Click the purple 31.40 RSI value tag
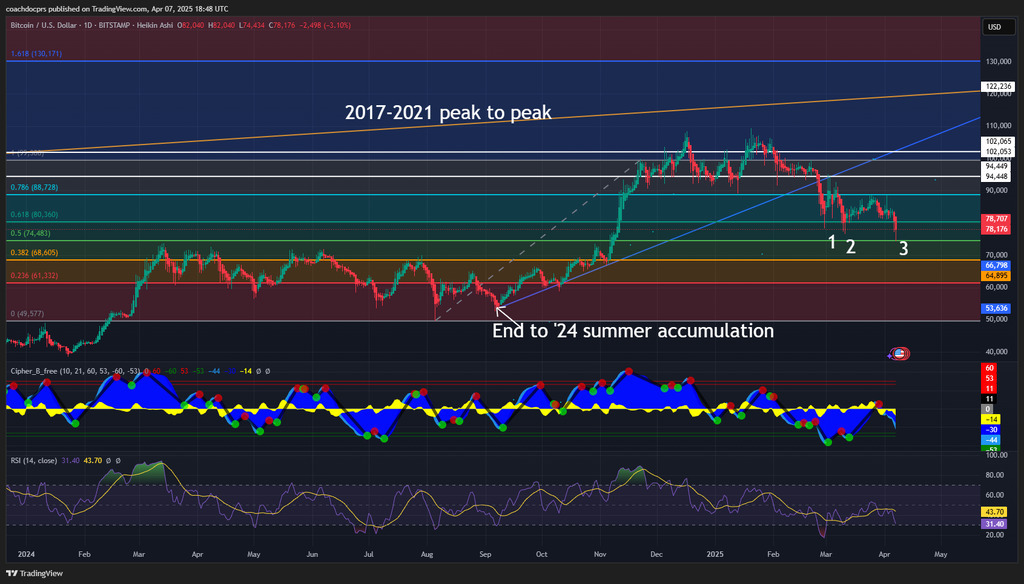Image resolution: width=1024 pixels, height=584 pixels. click(x=995, y=524)
